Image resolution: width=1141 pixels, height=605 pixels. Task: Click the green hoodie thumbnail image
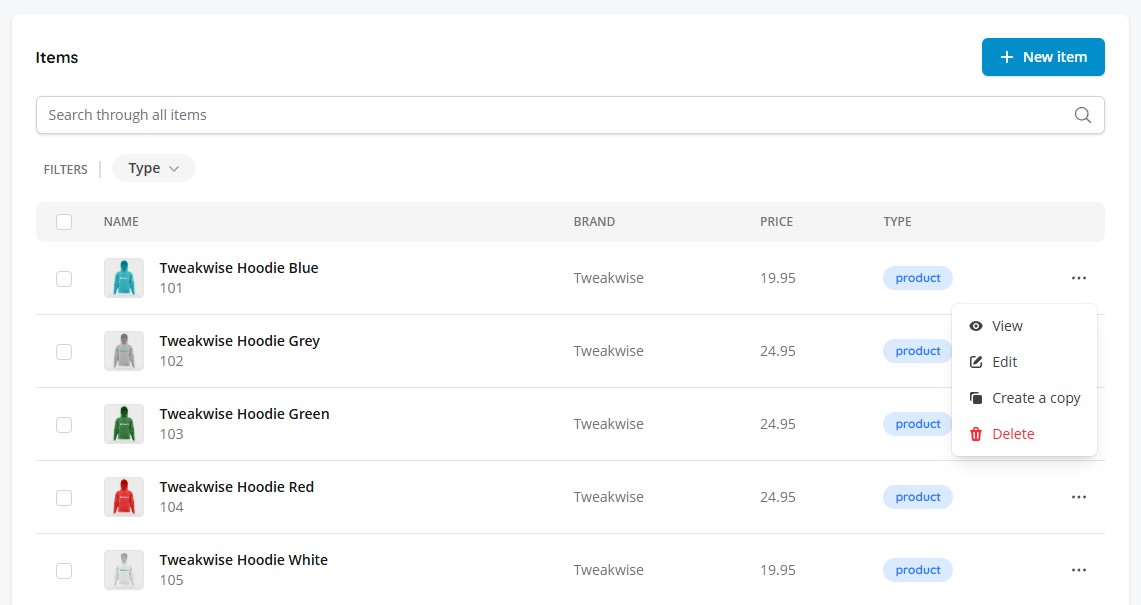[x=124, y=424]
